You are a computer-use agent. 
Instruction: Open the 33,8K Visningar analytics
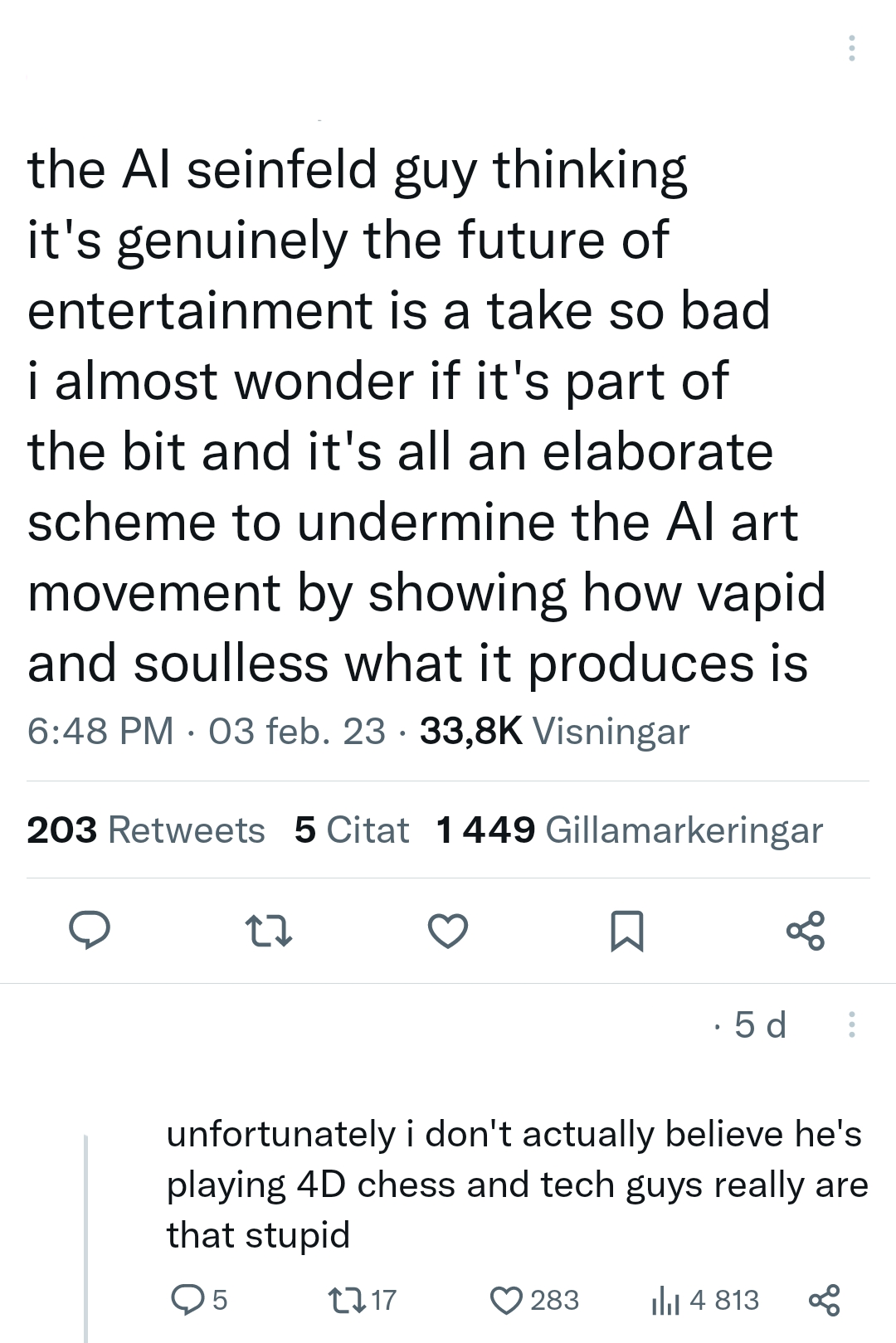(x=554, y=731)
